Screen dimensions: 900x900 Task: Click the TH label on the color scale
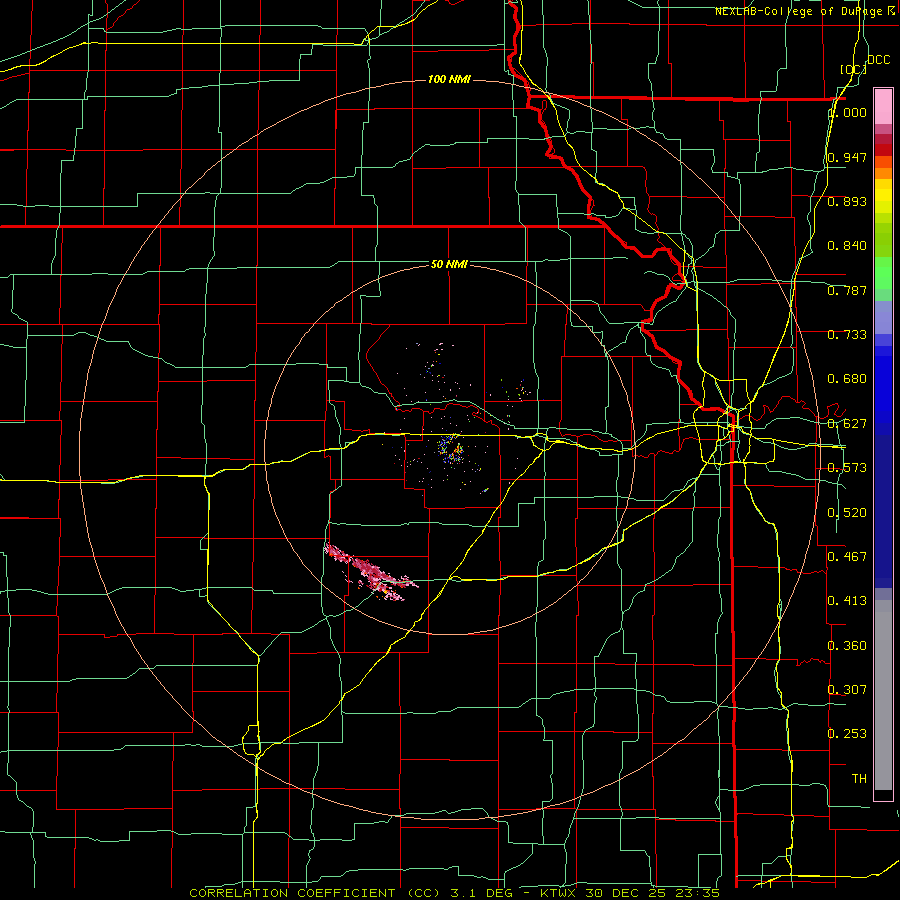[x=859, y=779]
